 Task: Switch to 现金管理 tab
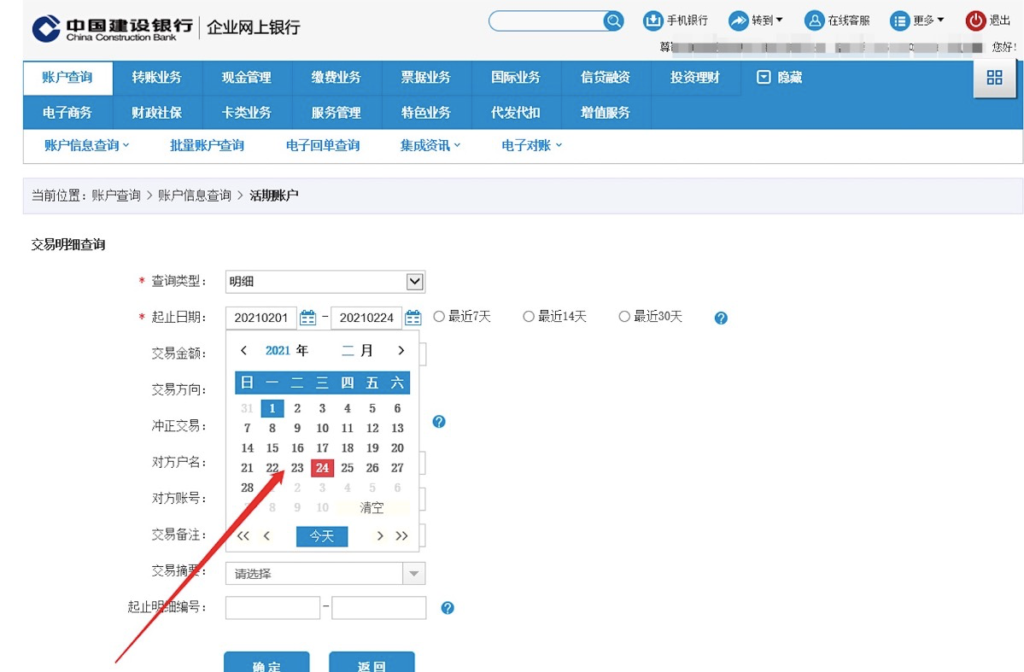point(246,78)
